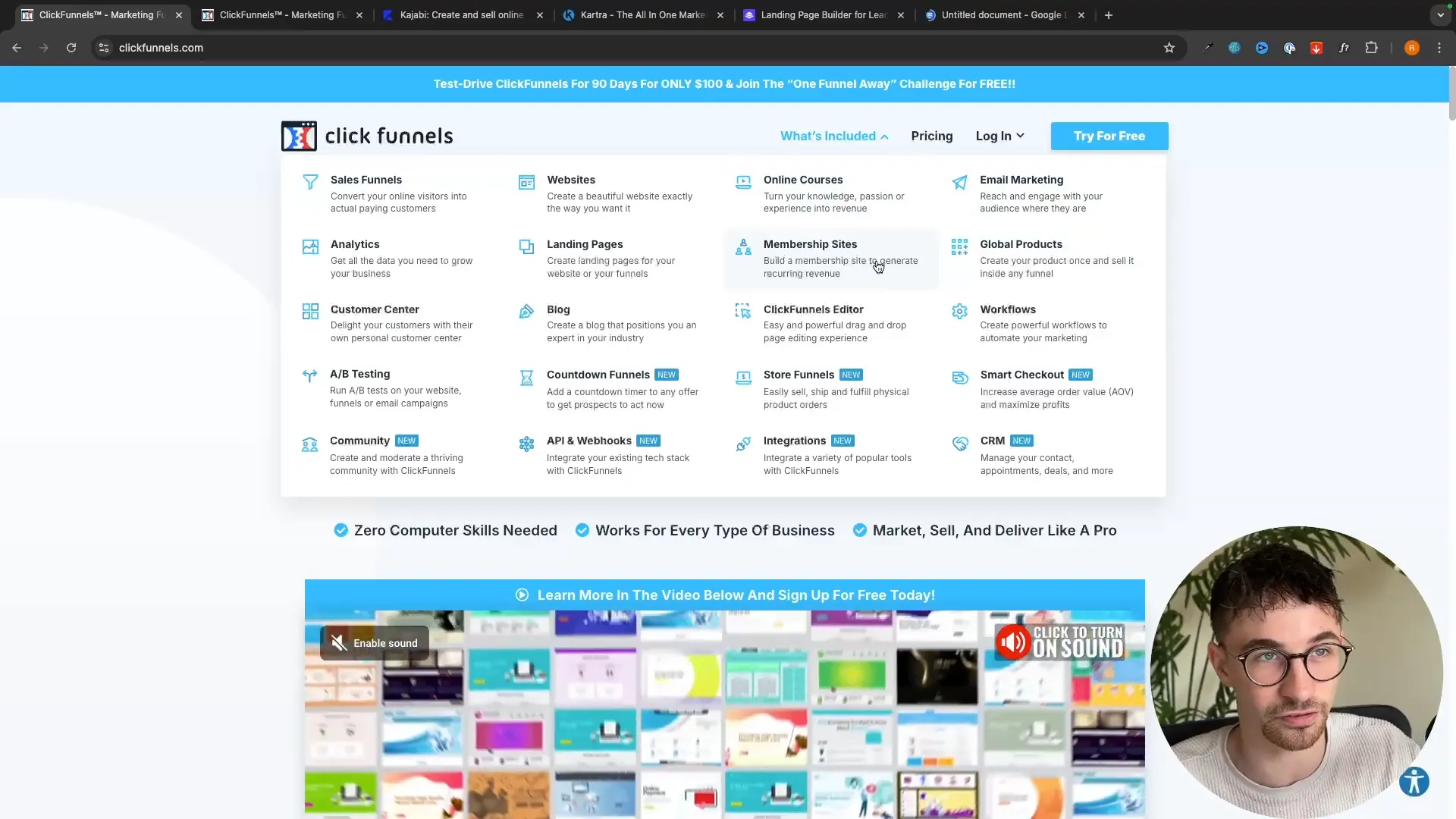Enable sound on the video
The width and height of the screenshot is (1456, 819).
[x=375, y=642]
